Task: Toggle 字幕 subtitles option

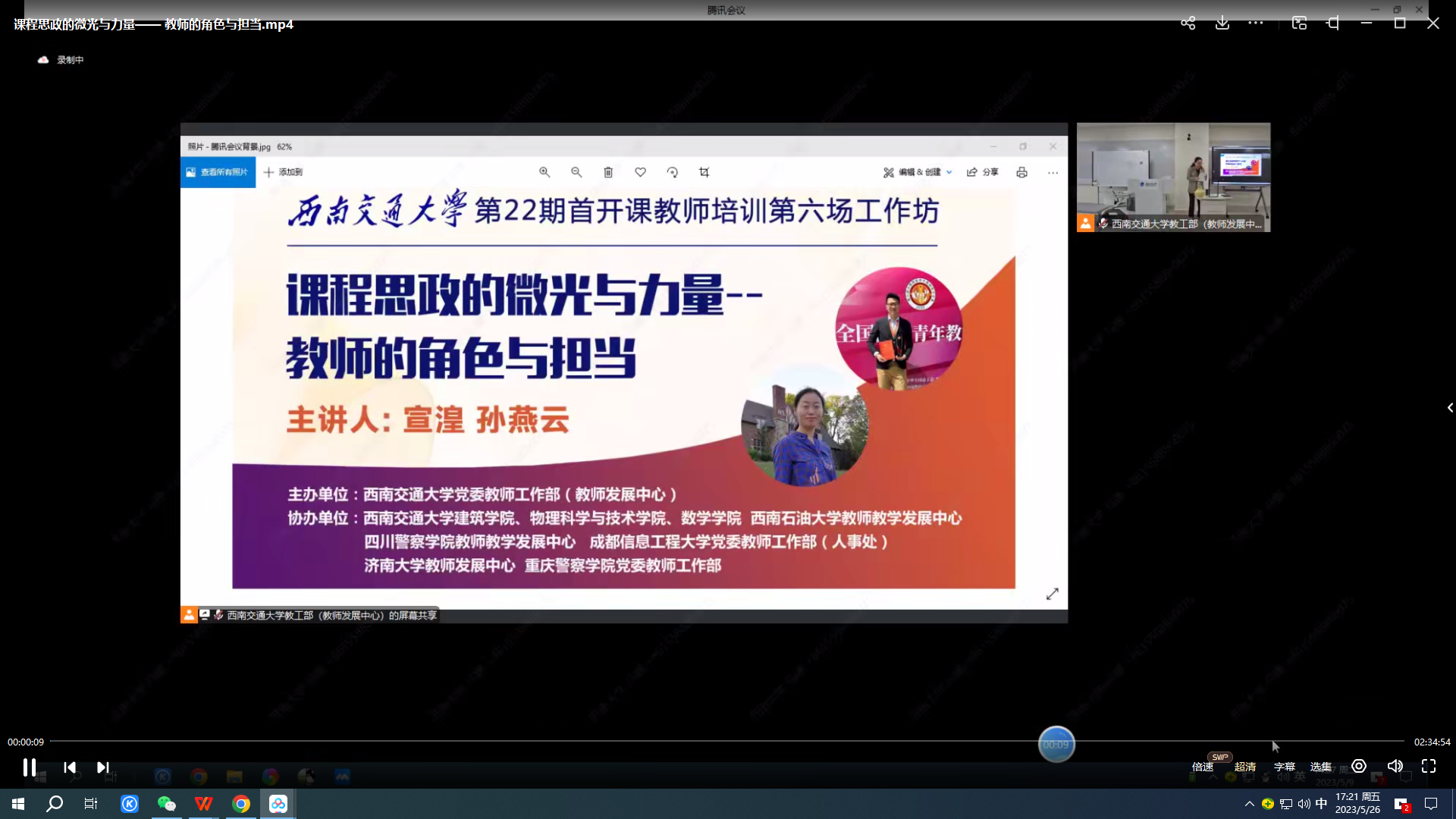Action: [x=1285, y=767]
